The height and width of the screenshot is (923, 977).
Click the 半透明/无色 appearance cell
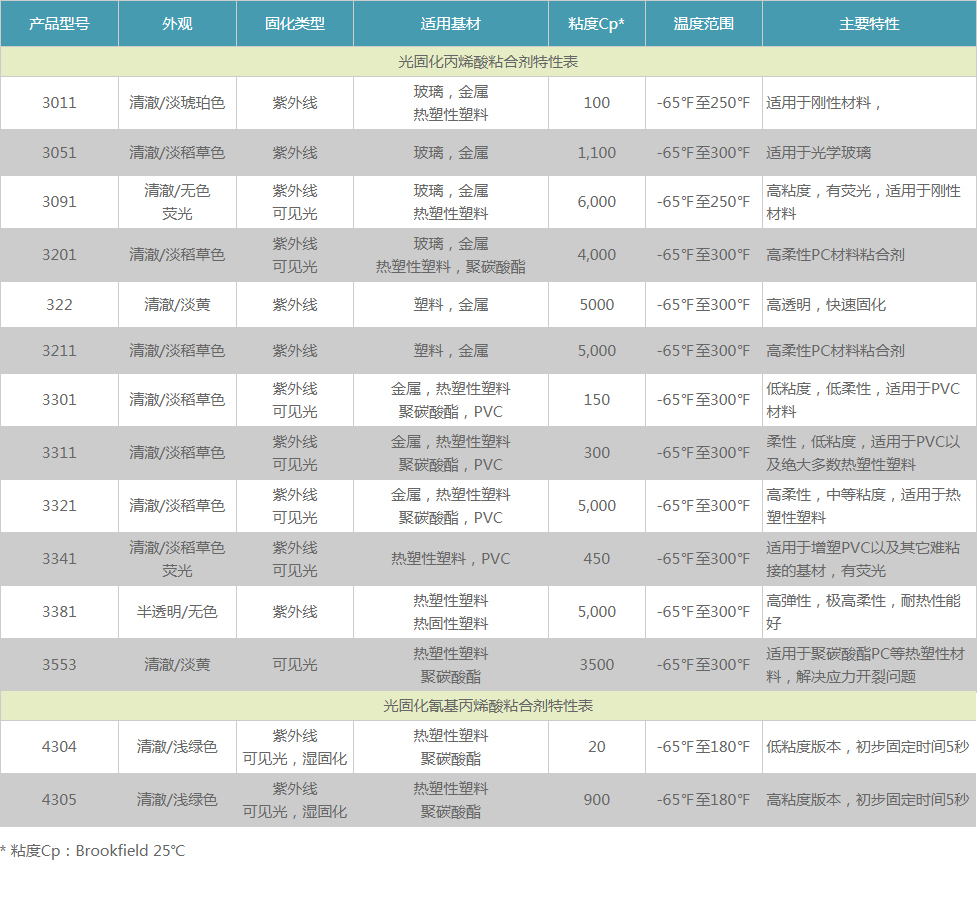(177, 612)
